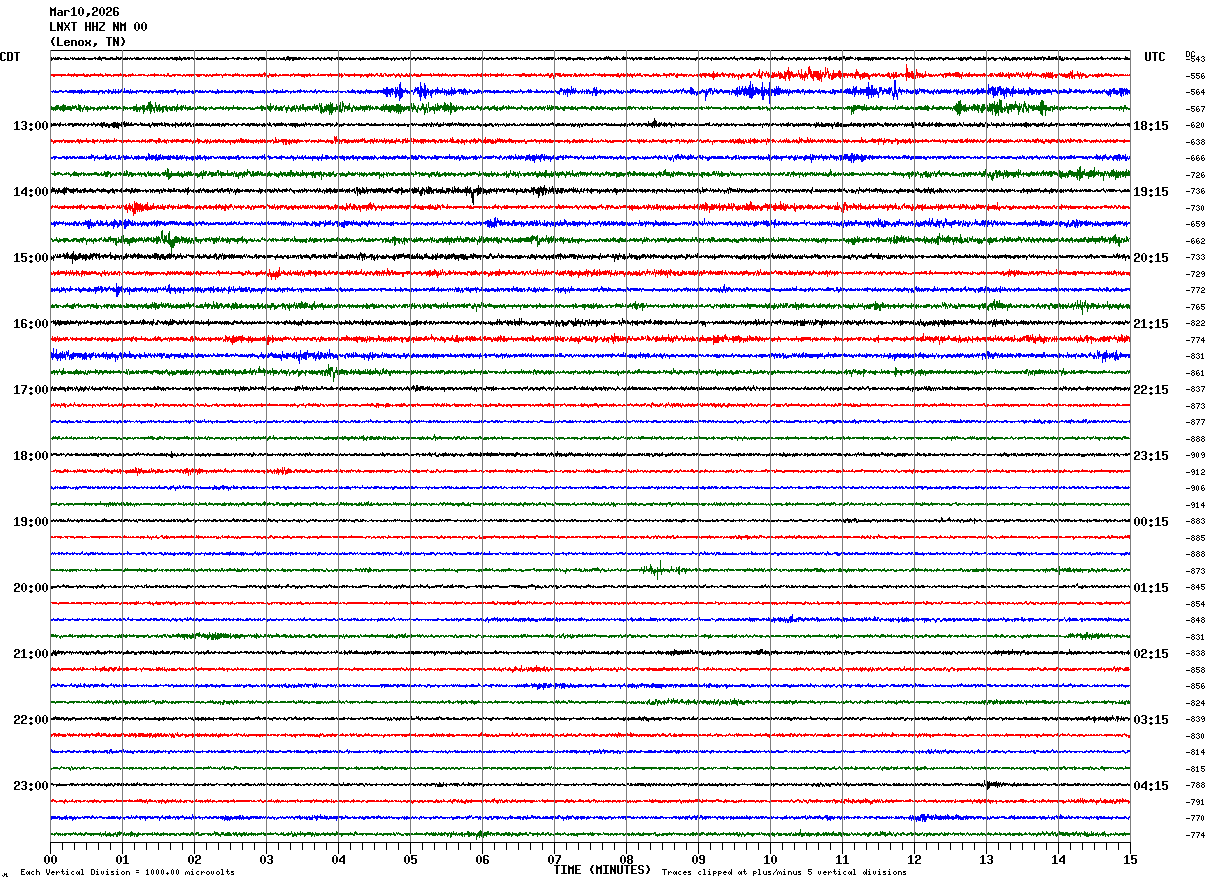
Task: Click the DC offset value "-620"
Action: [x=1195, y=125]
